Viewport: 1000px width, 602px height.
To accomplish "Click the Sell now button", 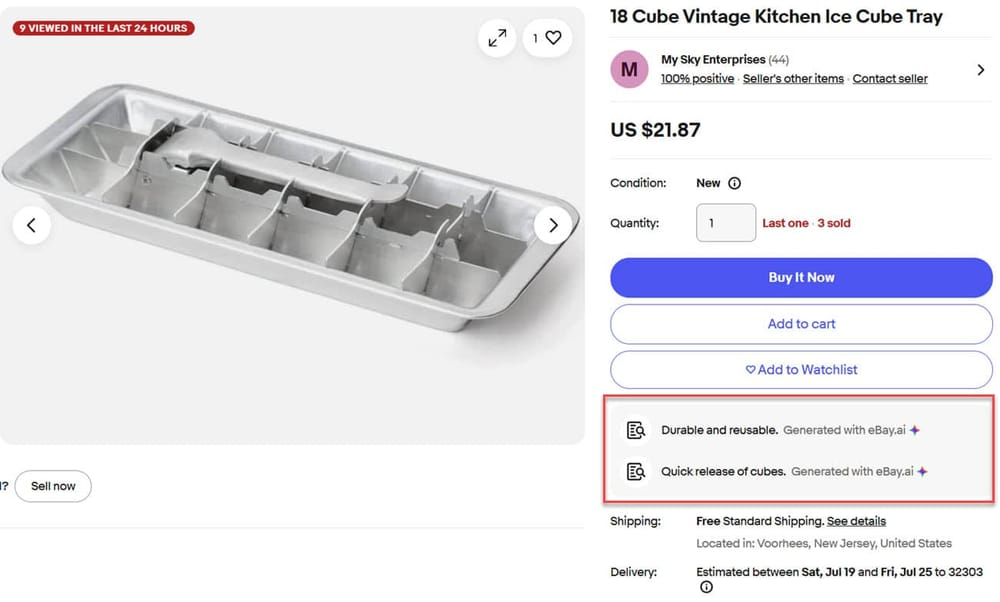I will (53, 486).
